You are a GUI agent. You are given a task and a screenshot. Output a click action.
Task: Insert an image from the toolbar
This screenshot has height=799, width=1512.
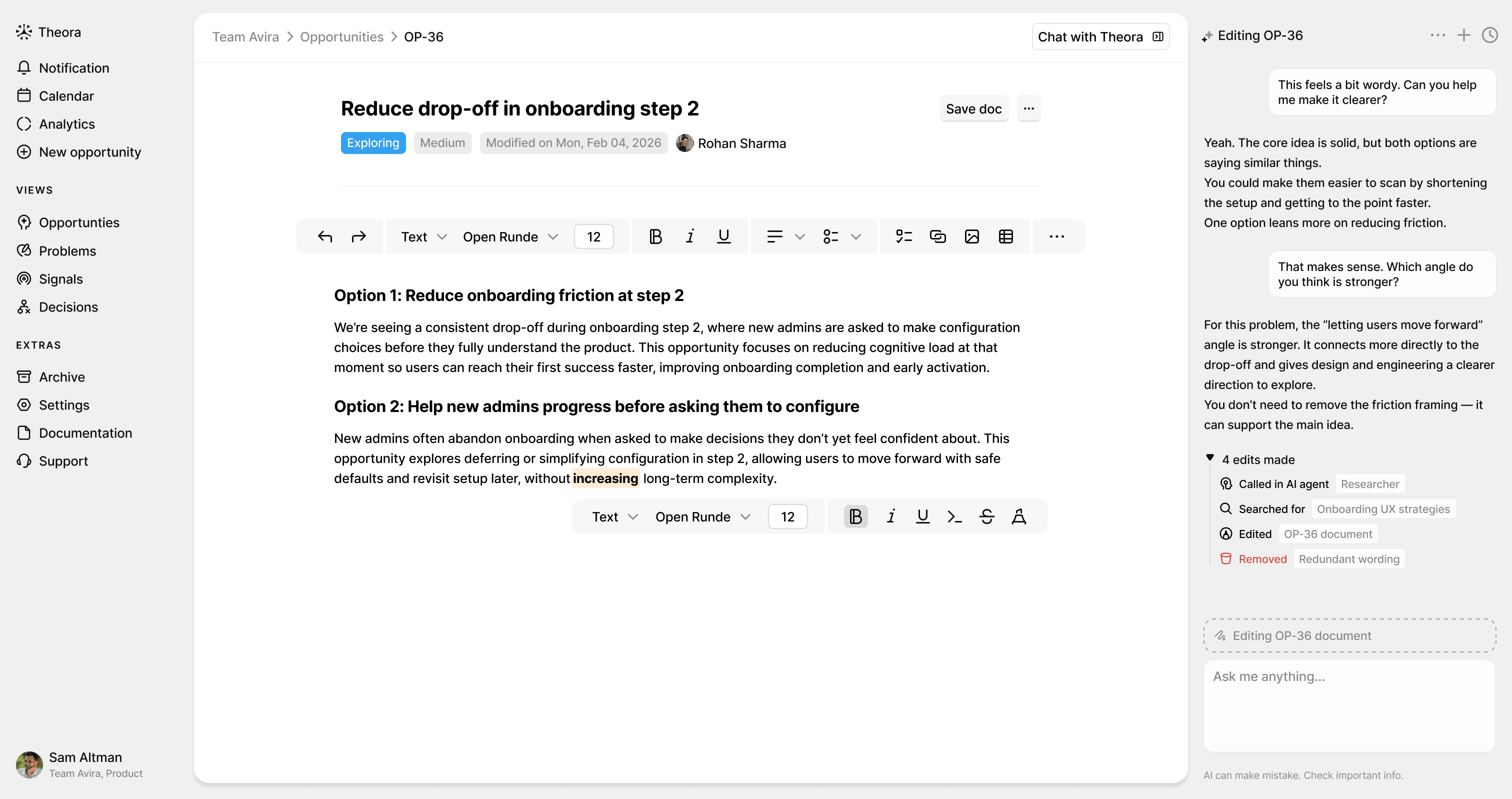972,236
